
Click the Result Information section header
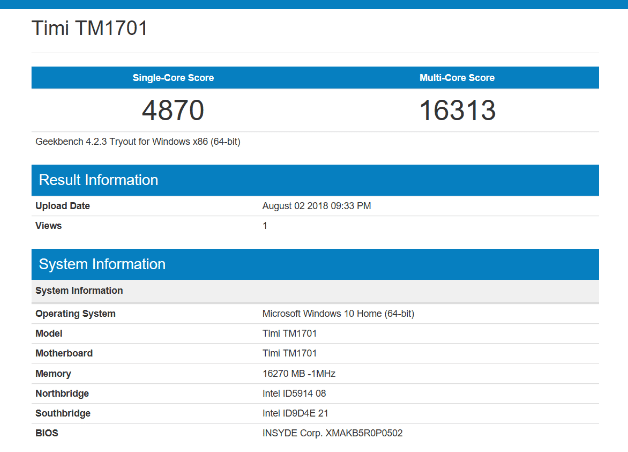315,180
